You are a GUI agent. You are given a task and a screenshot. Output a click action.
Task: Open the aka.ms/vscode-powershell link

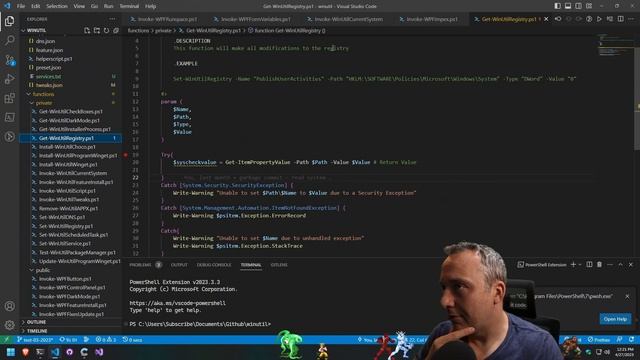coord(178,303)
